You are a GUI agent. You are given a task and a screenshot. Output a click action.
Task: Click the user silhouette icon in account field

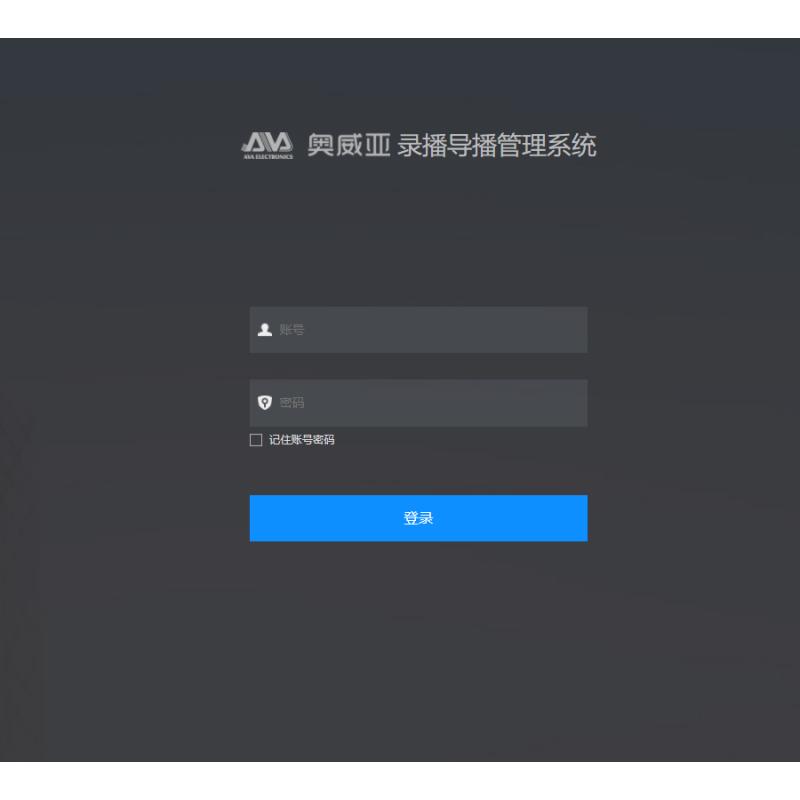(265, 330)
